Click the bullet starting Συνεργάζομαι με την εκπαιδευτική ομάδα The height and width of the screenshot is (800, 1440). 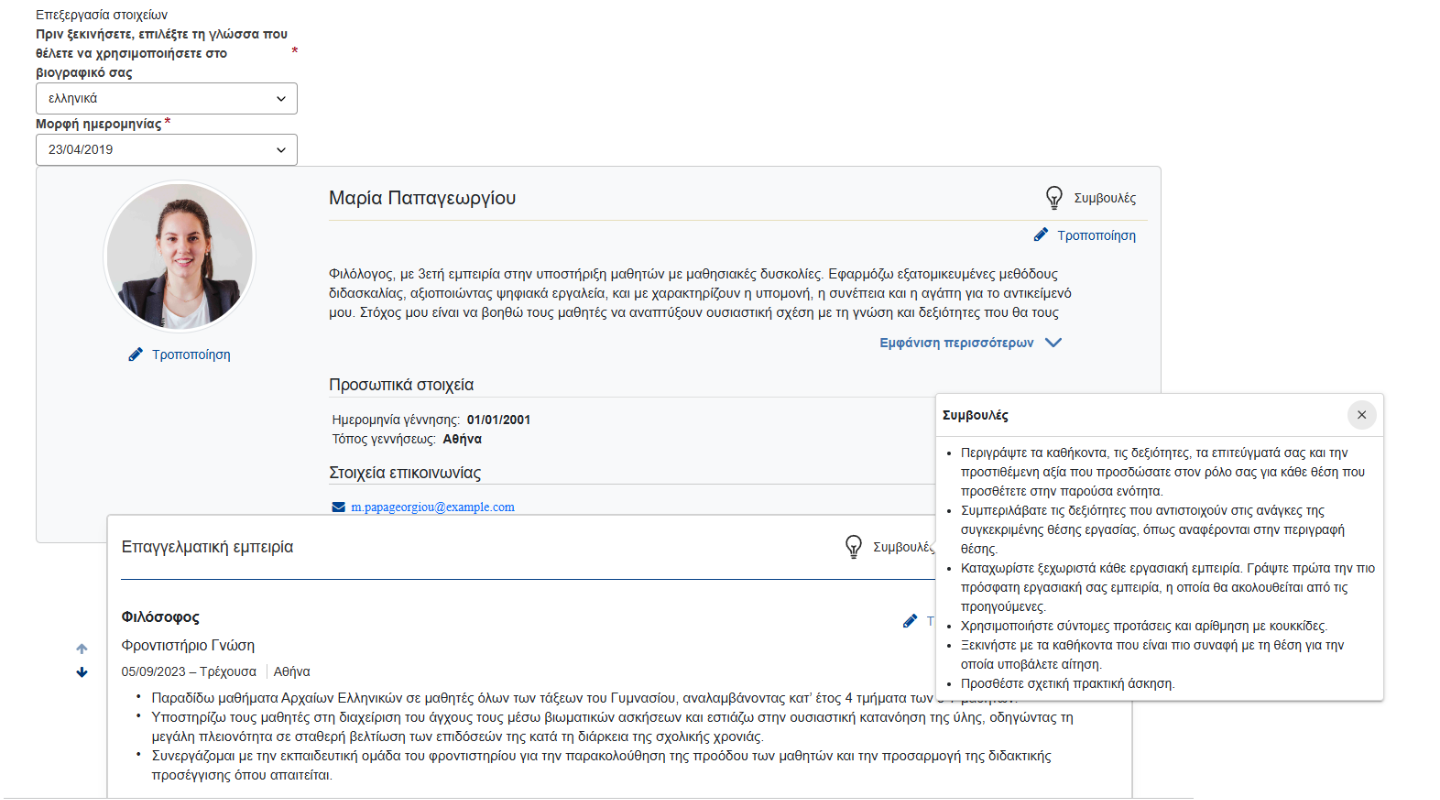pyautogui.click(x=601, y=765)
